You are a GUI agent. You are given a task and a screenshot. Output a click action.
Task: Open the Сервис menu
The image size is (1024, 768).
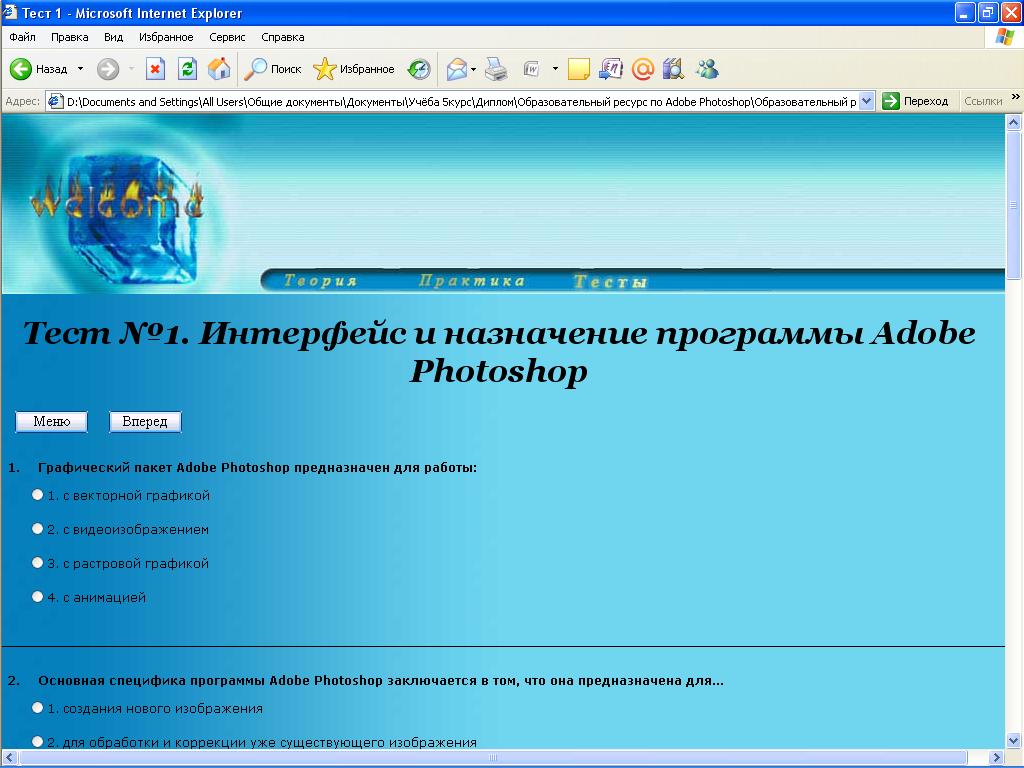[227, 37]
